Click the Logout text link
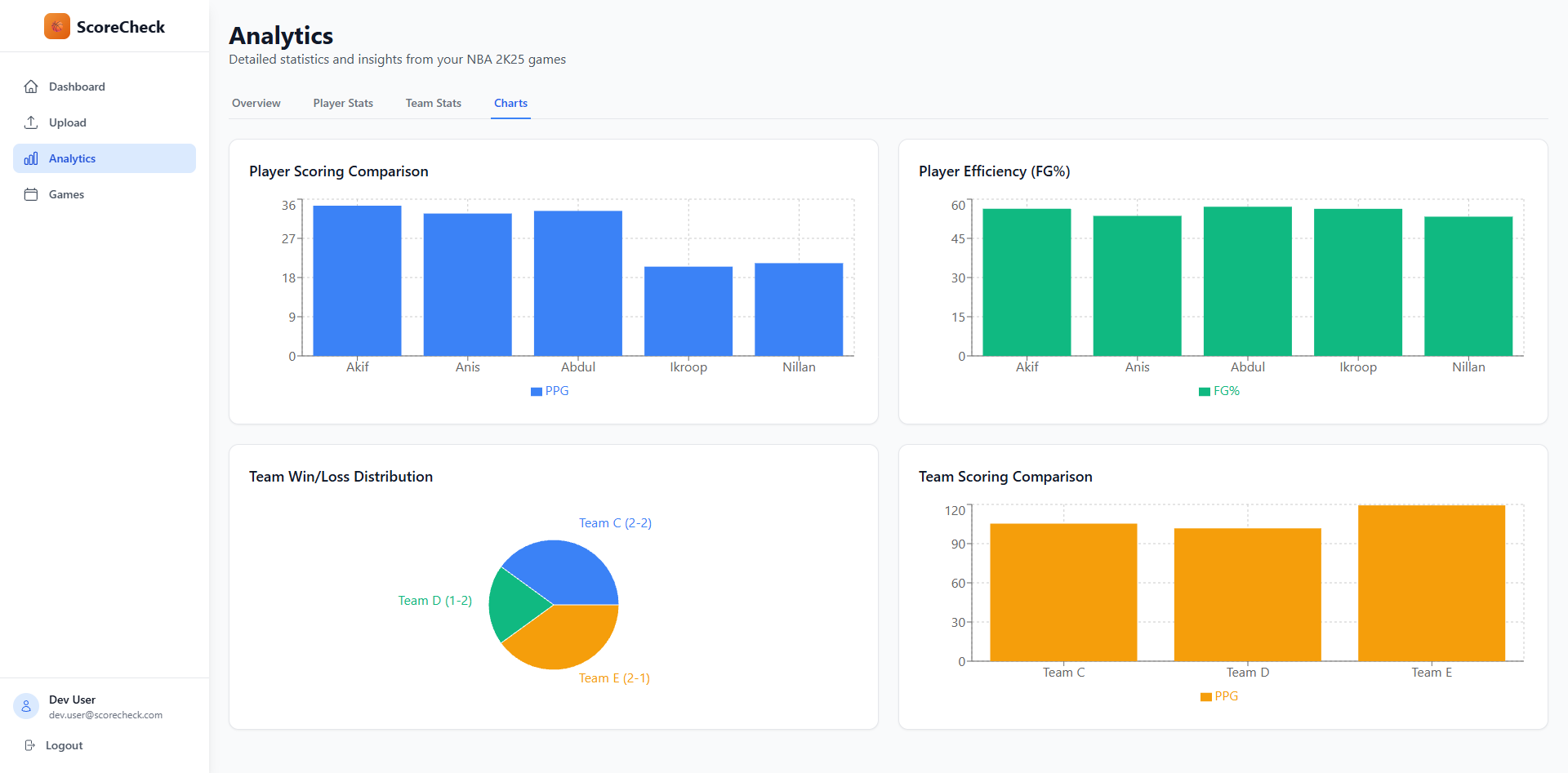Viewport: 1568px width, 773px height. (x=65, y=745)
